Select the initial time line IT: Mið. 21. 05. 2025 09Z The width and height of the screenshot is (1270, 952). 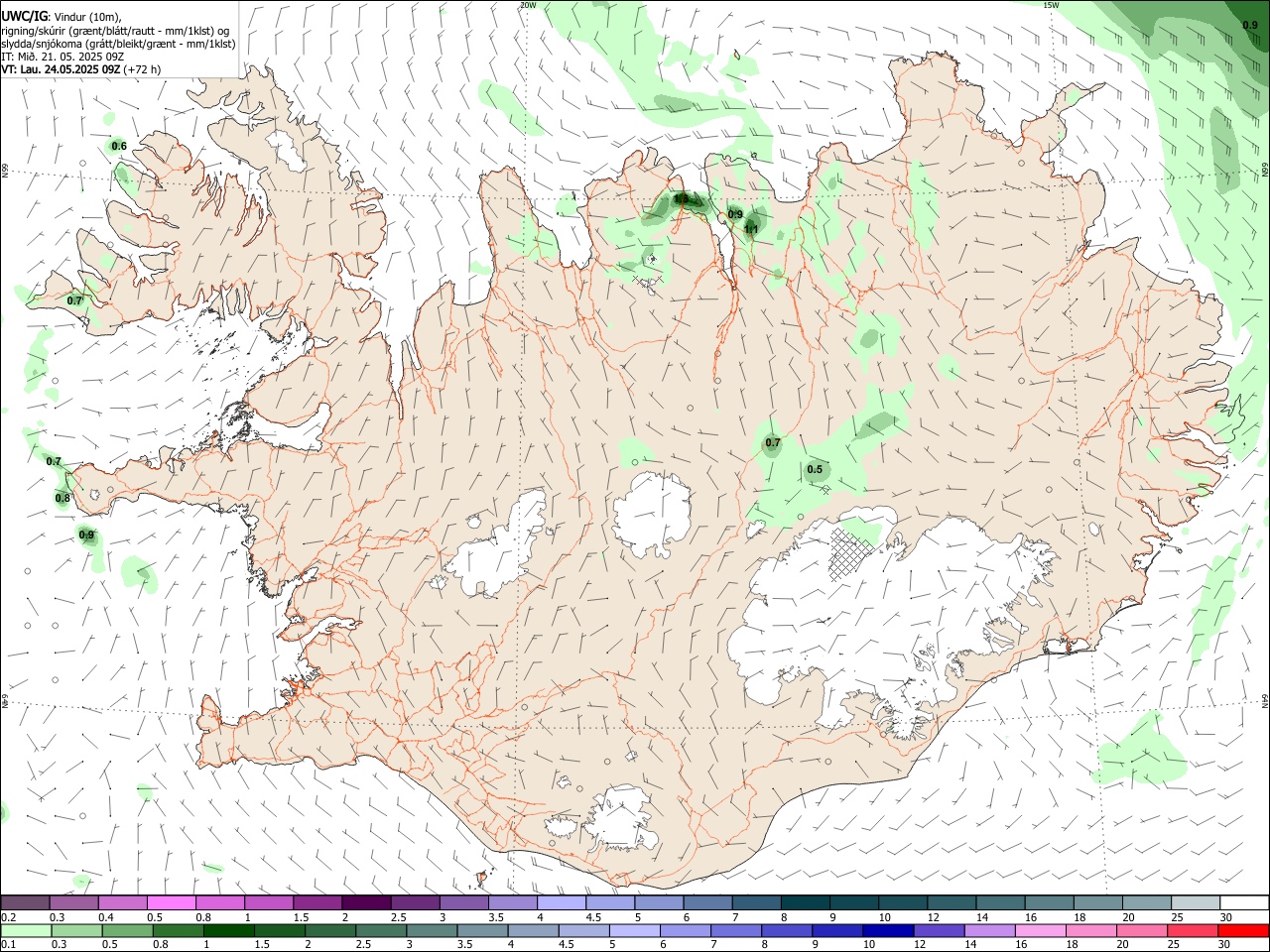63,57
